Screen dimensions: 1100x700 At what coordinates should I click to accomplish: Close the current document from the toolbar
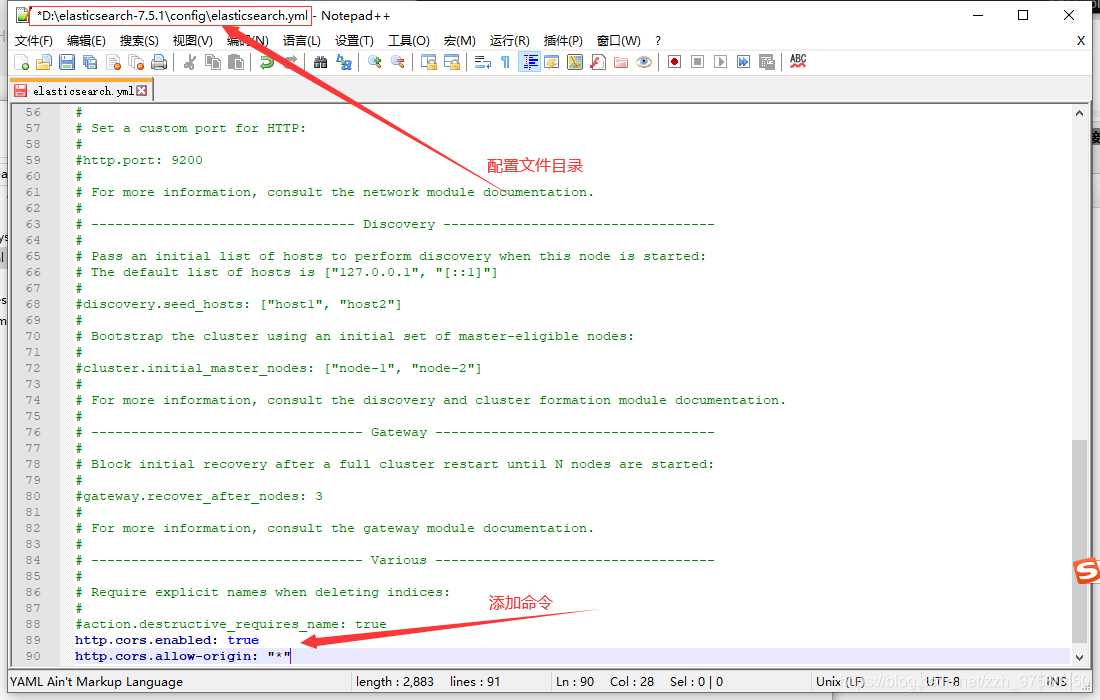[x=114, y=62]
